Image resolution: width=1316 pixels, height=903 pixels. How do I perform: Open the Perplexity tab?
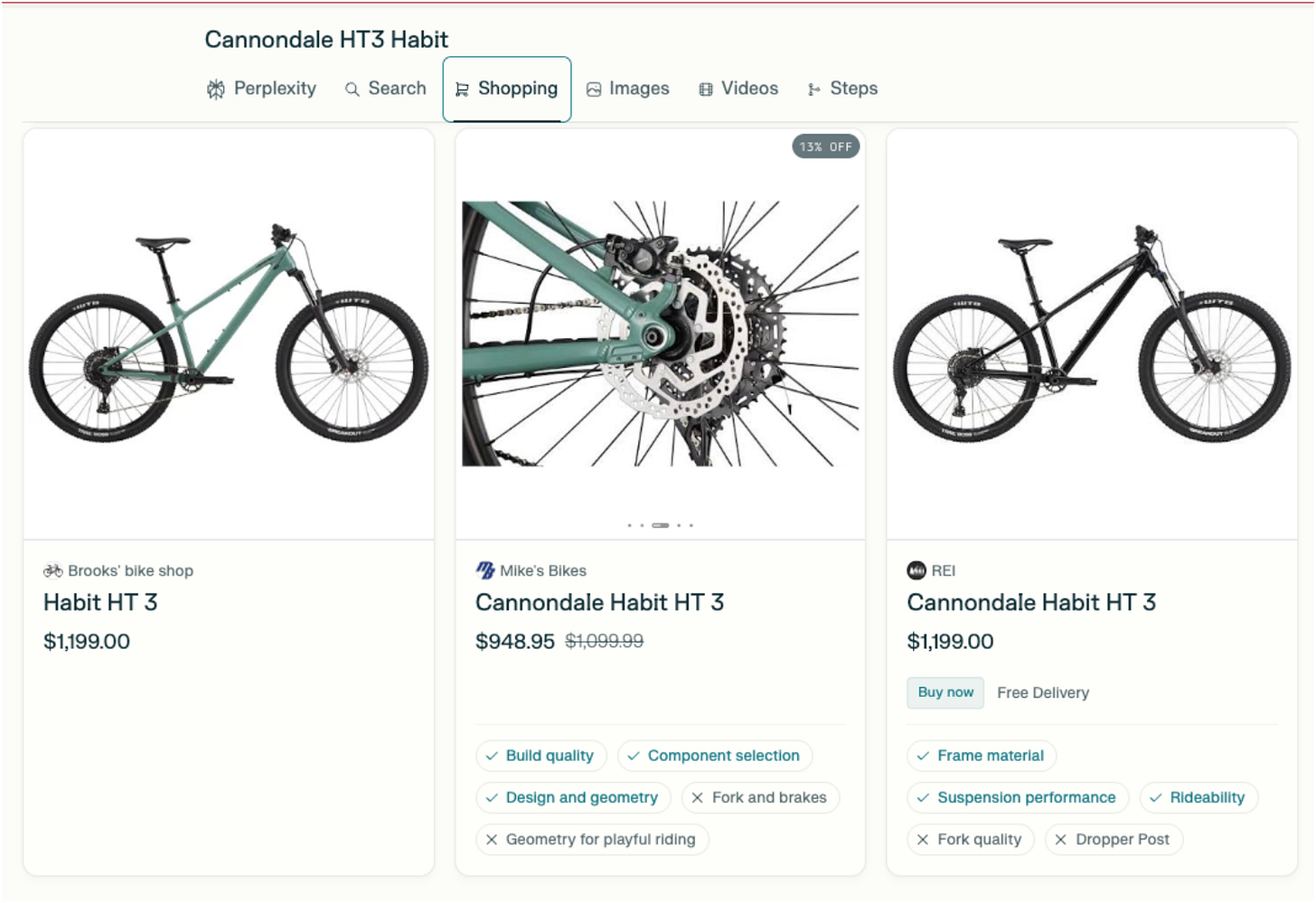pyautogui.click(x=261, y=89)
